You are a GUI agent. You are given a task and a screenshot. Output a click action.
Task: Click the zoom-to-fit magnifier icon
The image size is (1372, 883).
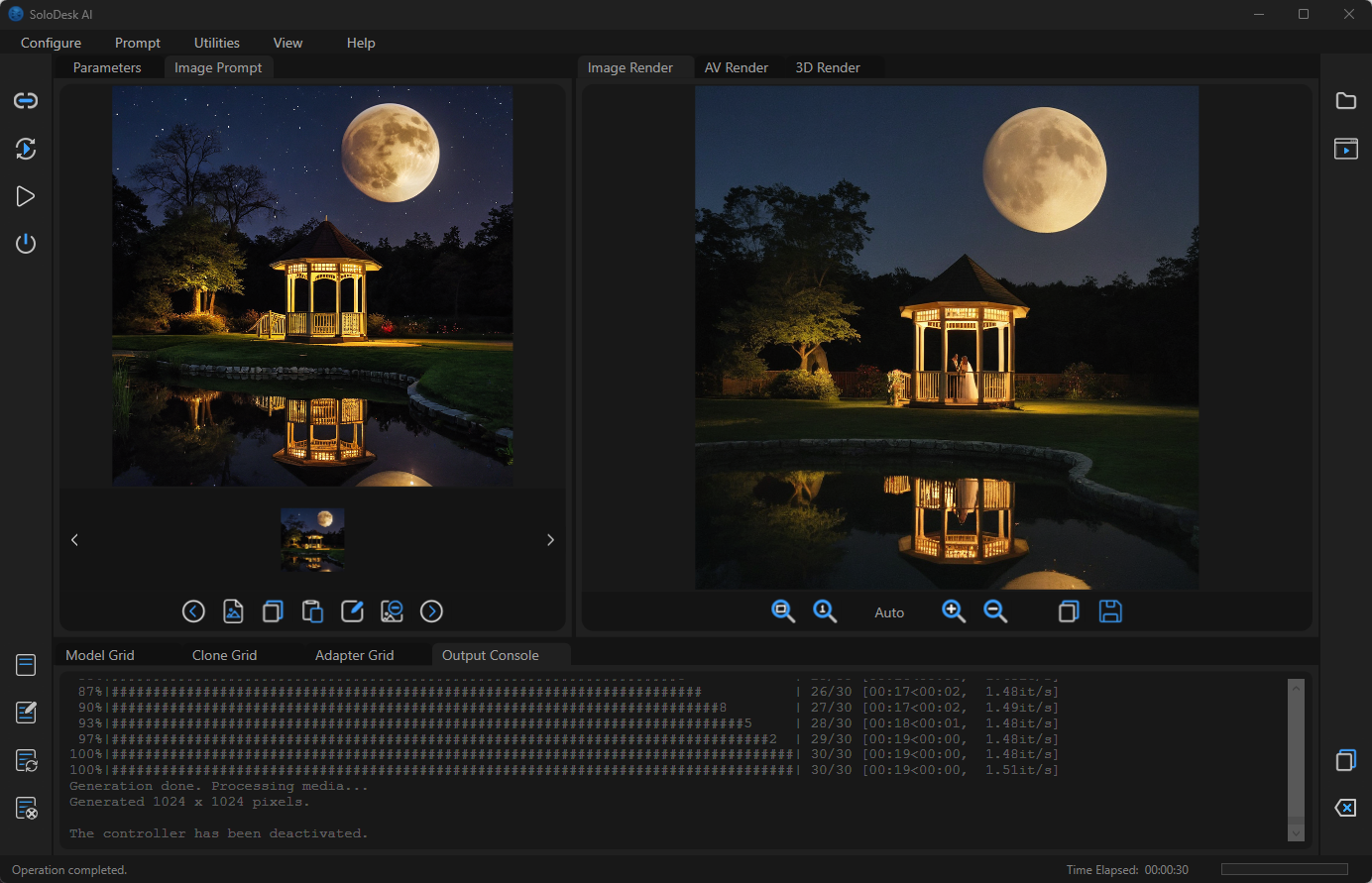click(783, 611)
